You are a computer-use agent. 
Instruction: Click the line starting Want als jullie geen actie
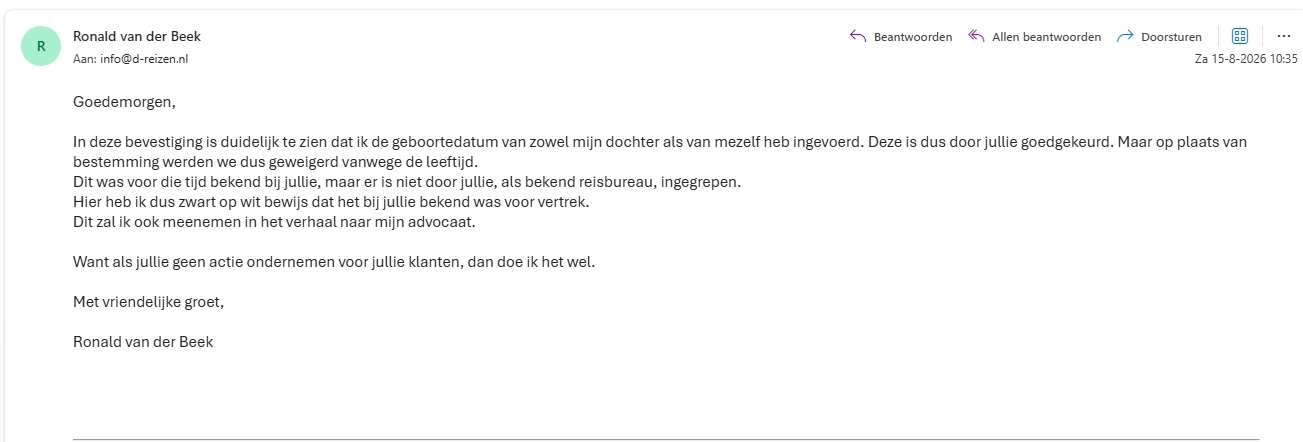(x=341, y=262)
